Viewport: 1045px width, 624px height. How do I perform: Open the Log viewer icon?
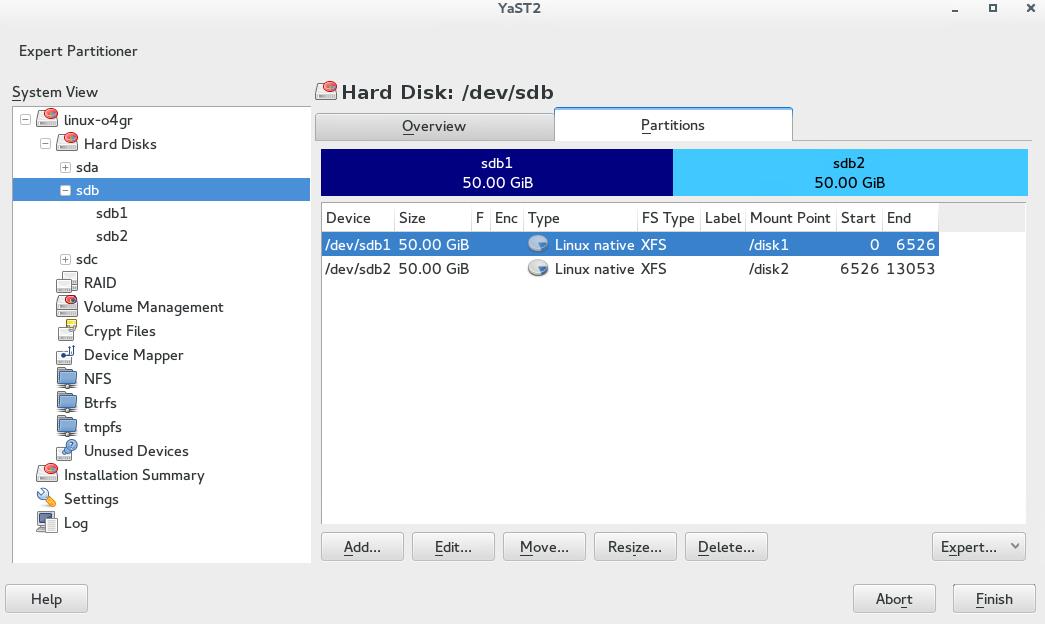coord(46,523)
